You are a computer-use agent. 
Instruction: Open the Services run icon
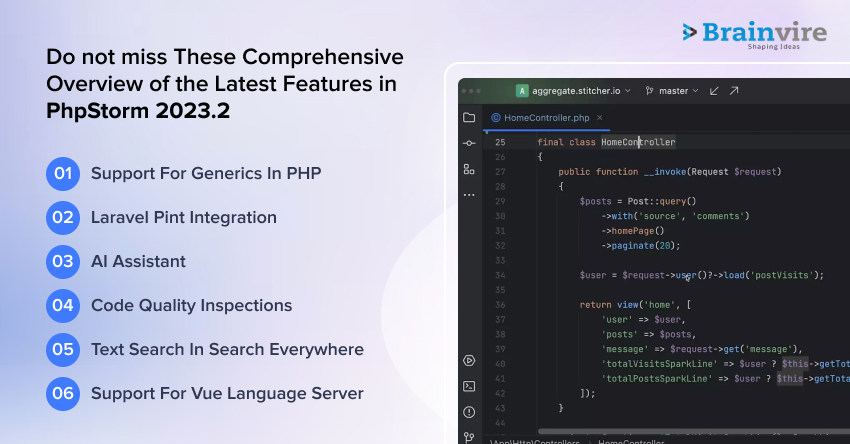click(x=469, y=361)
